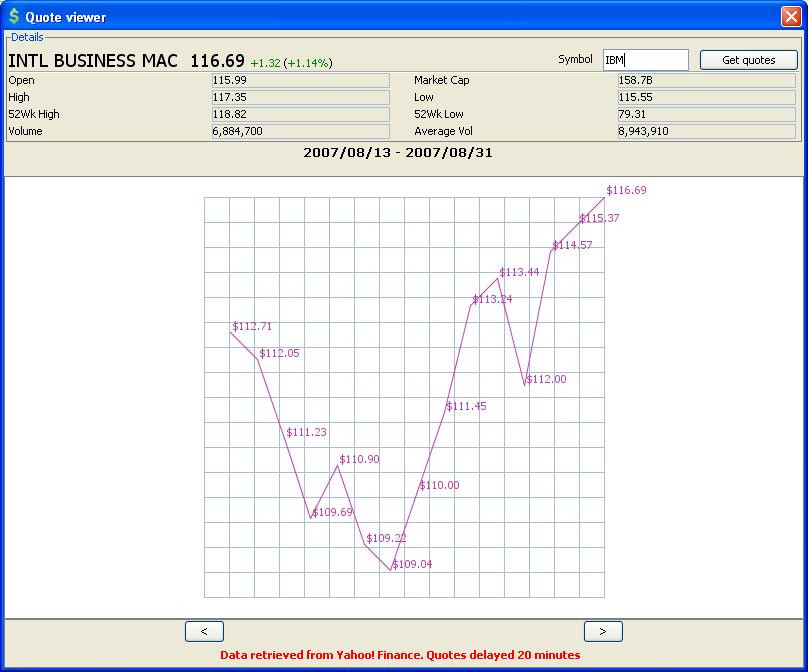Click the $112.00 chart data label
This screenshot has width=808, height=672.
546,379
